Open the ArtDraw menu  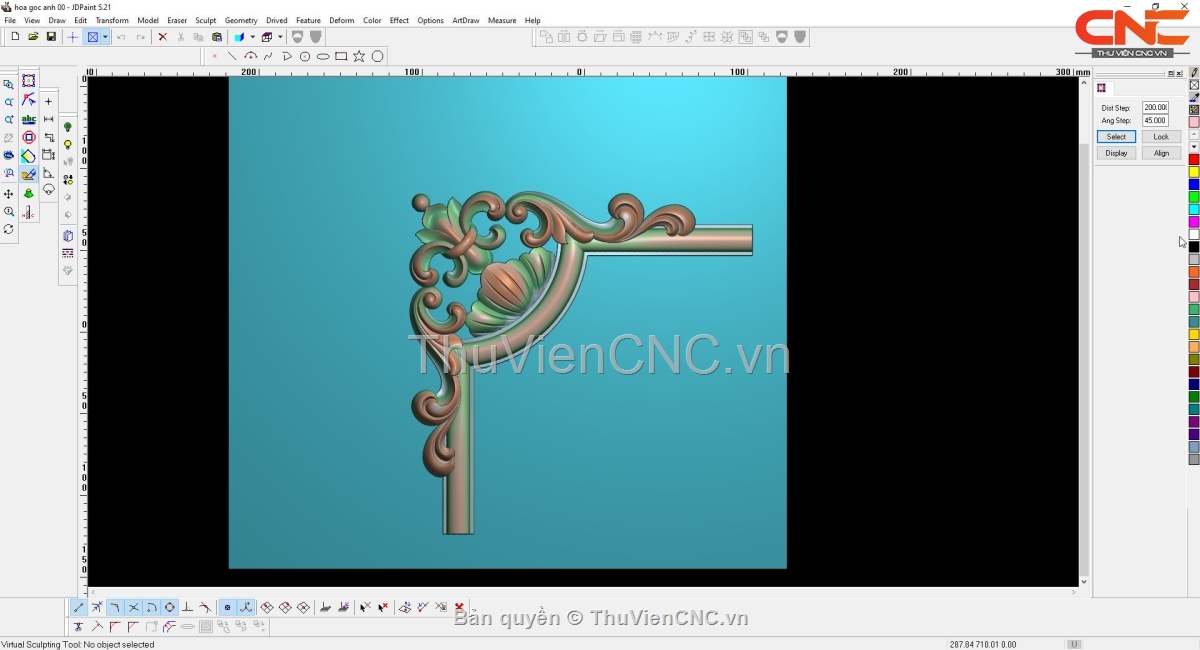click(x=465, y=20)
